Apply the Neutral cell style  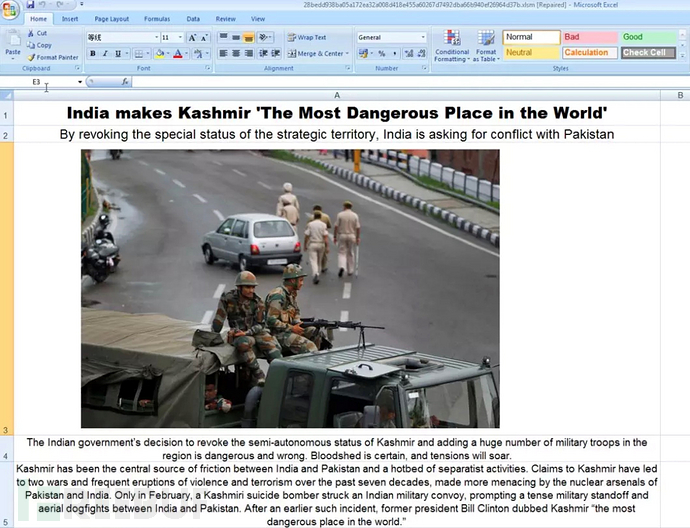point(532,52)
